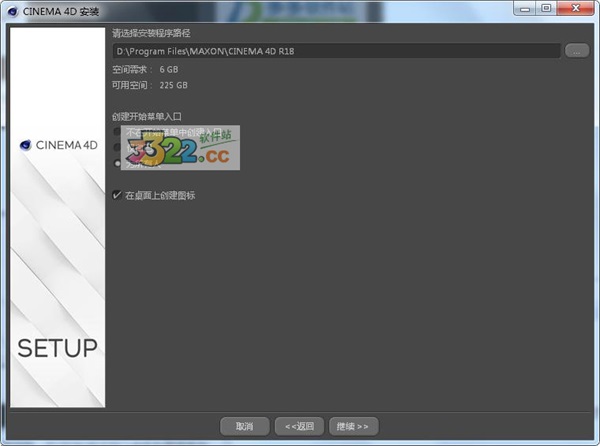
Task: Click the CINEMA 4D icon in title bar
Action: (13, 11)
